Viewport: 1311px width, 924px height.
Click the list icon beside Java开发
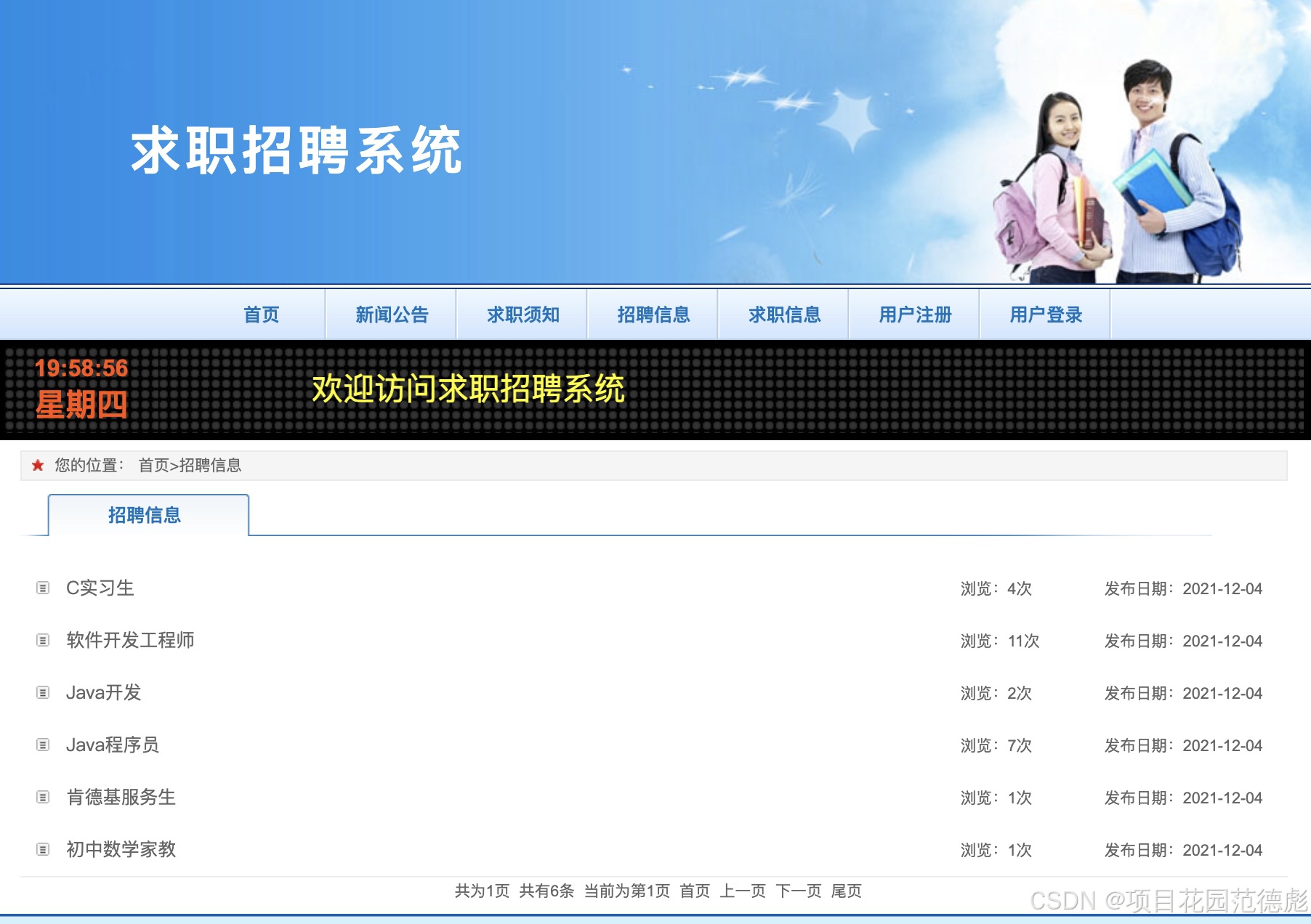(x=43, y=692)
